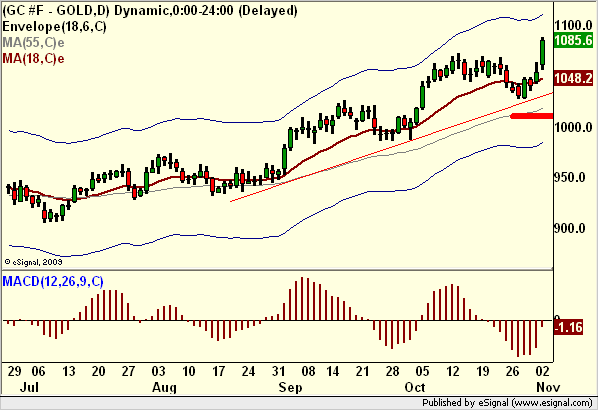Click the 900.0 price axis label
This screenshot has height=410, width=598.
[569, 228]
